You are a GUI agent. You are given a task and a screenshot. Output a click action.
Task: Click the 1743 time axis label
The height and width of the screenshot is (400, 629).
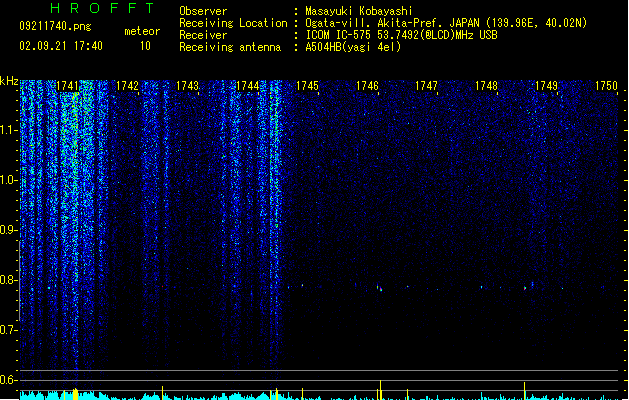(x=187, y=86)
